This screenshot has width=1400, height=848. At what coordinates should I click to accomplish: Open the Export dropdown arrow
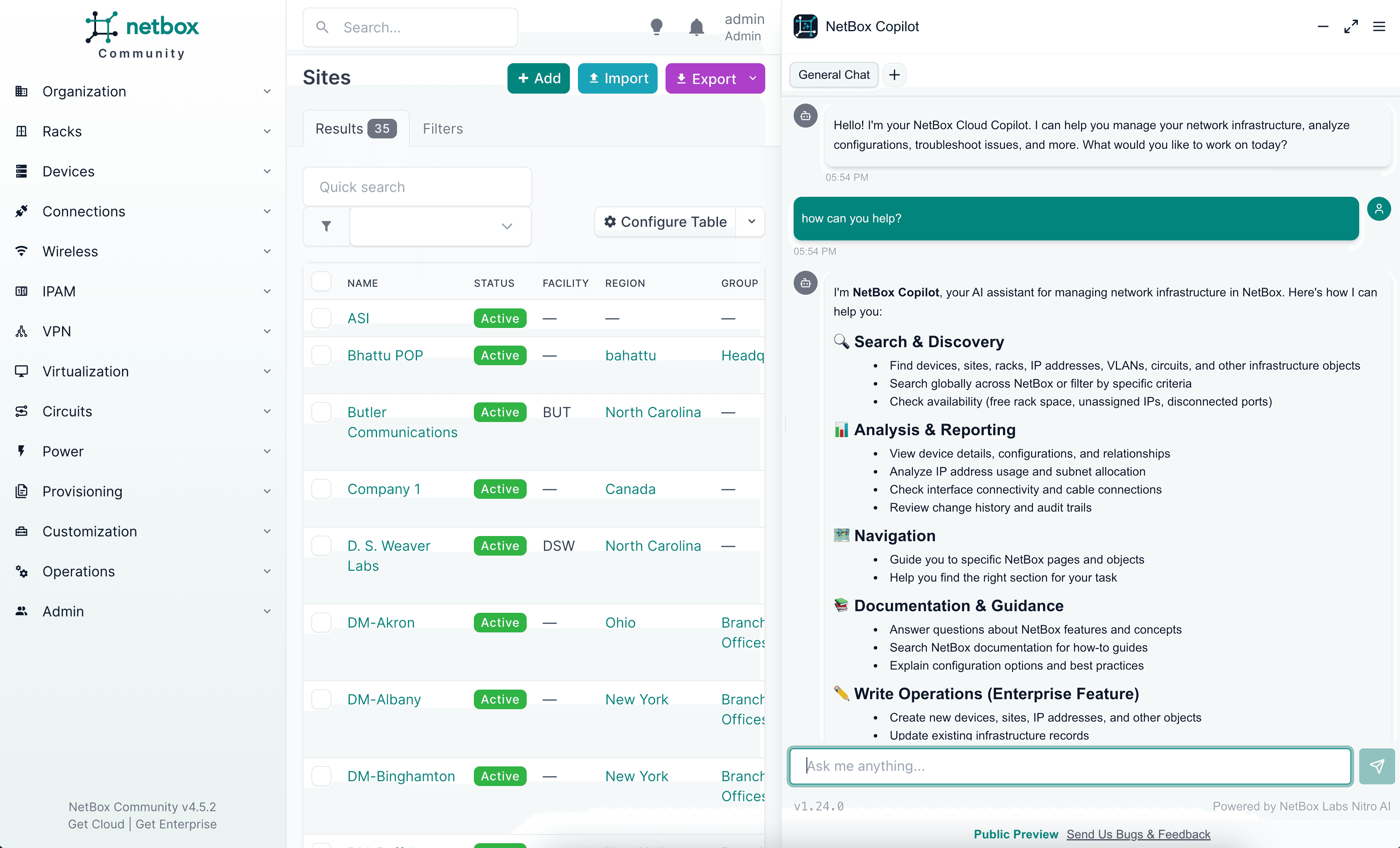(x=753, y=78)
